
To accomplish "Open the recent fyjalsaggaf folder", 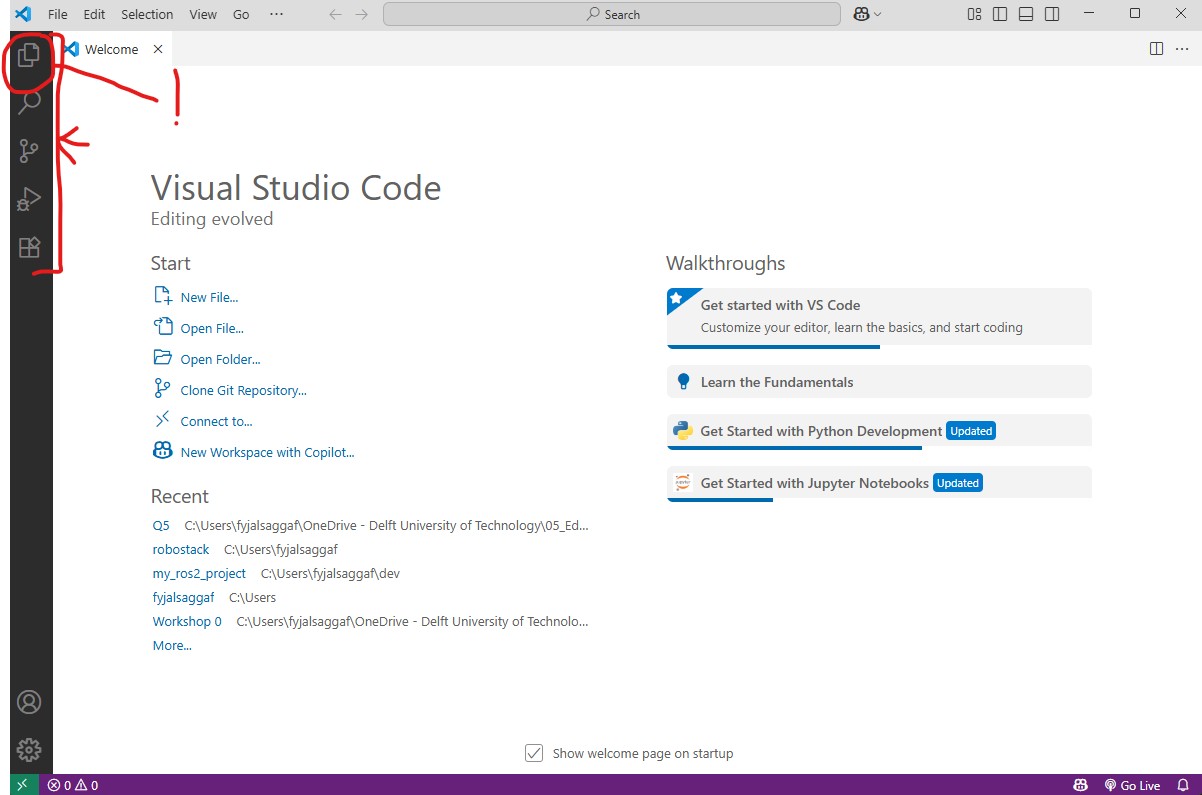I will (x=183, y=597).
